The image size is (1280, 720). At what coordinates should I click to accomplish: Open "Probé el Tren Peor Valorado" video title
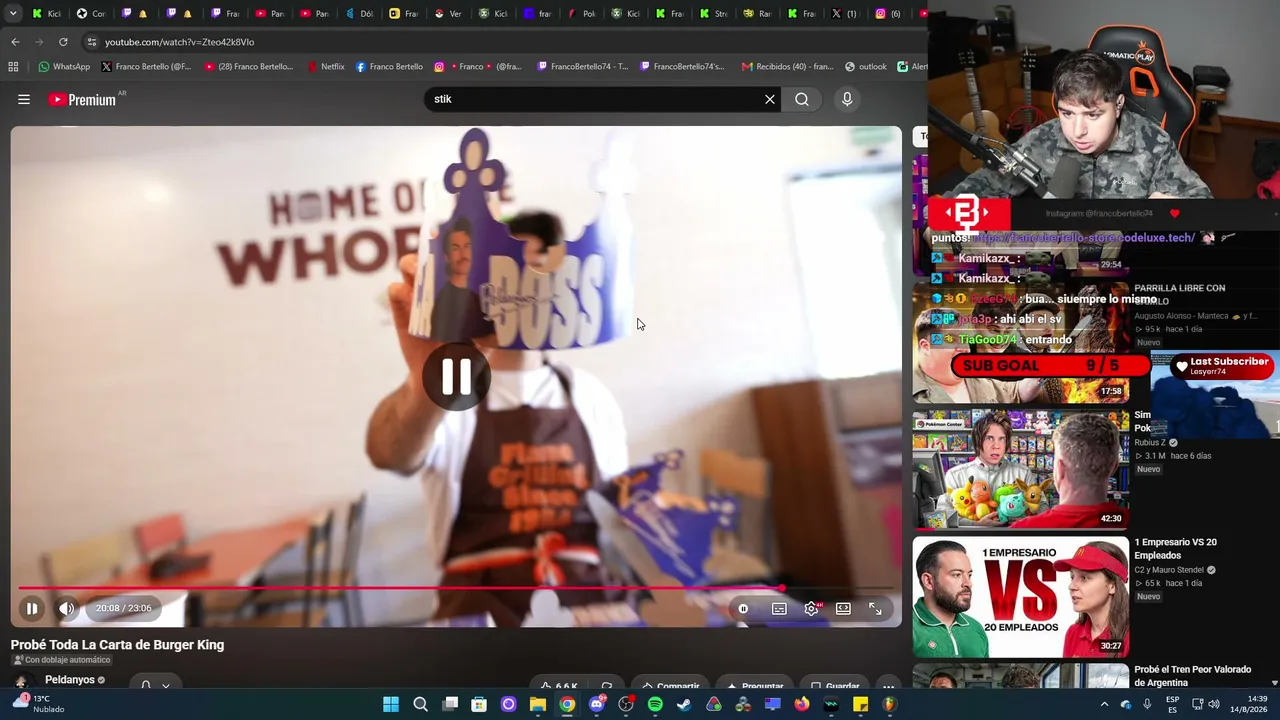tap(1193, 676)
